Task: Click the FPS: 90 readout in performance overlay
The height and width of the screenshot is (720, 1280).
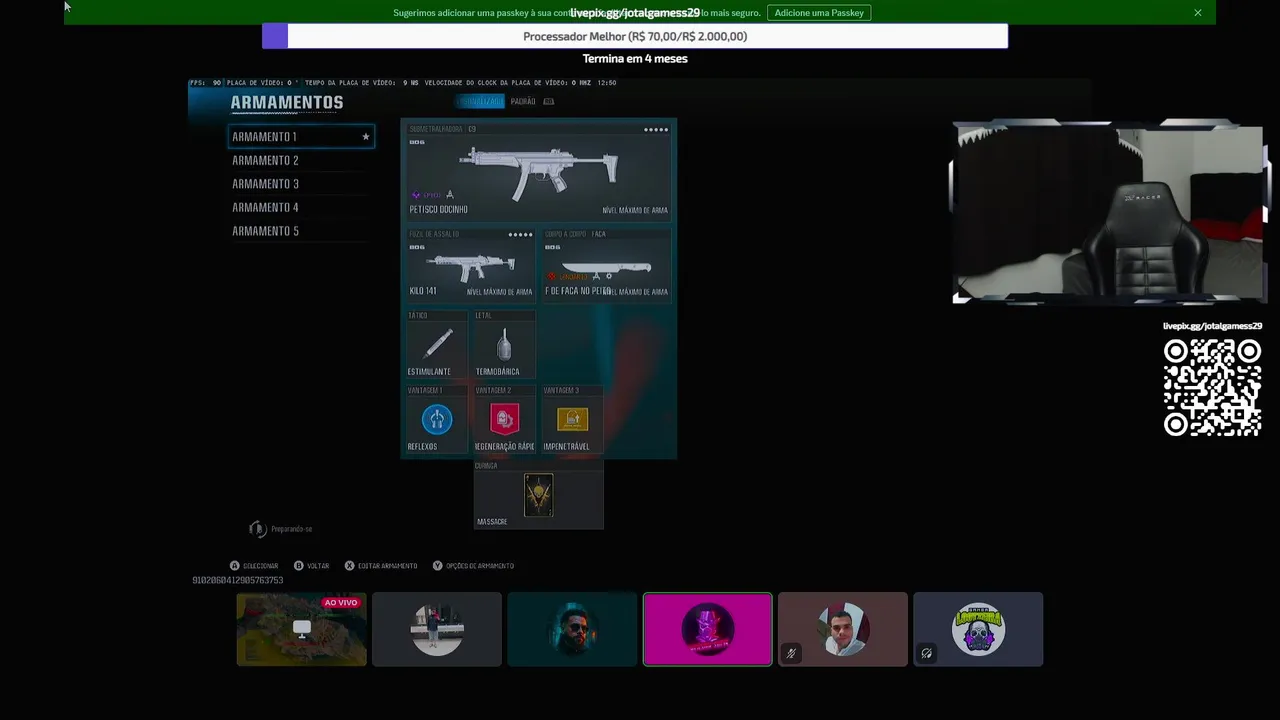Action: (x=205, y=83)
